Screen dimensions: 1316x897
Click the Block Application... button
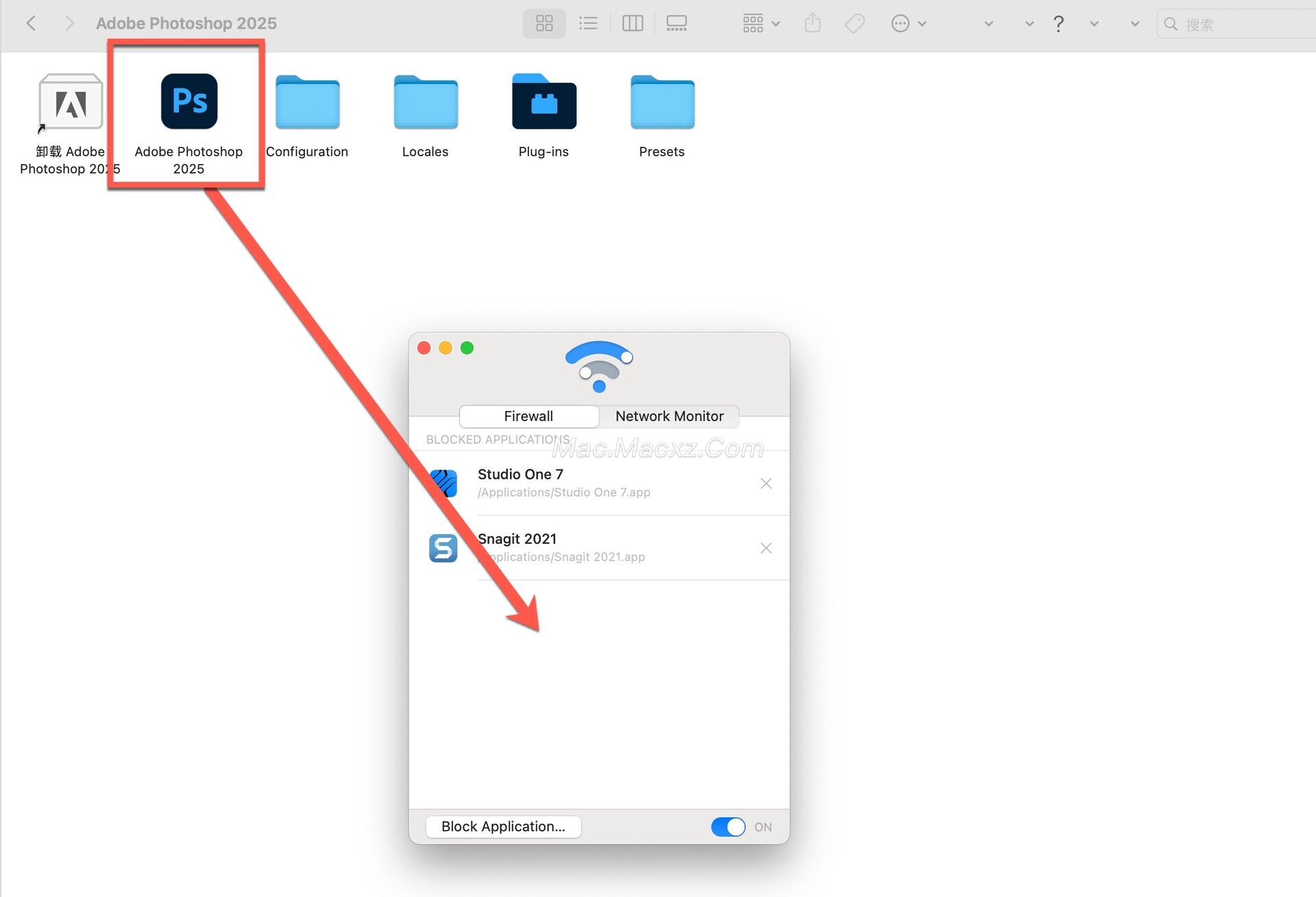pyautogui.click(x=503, y=826)
